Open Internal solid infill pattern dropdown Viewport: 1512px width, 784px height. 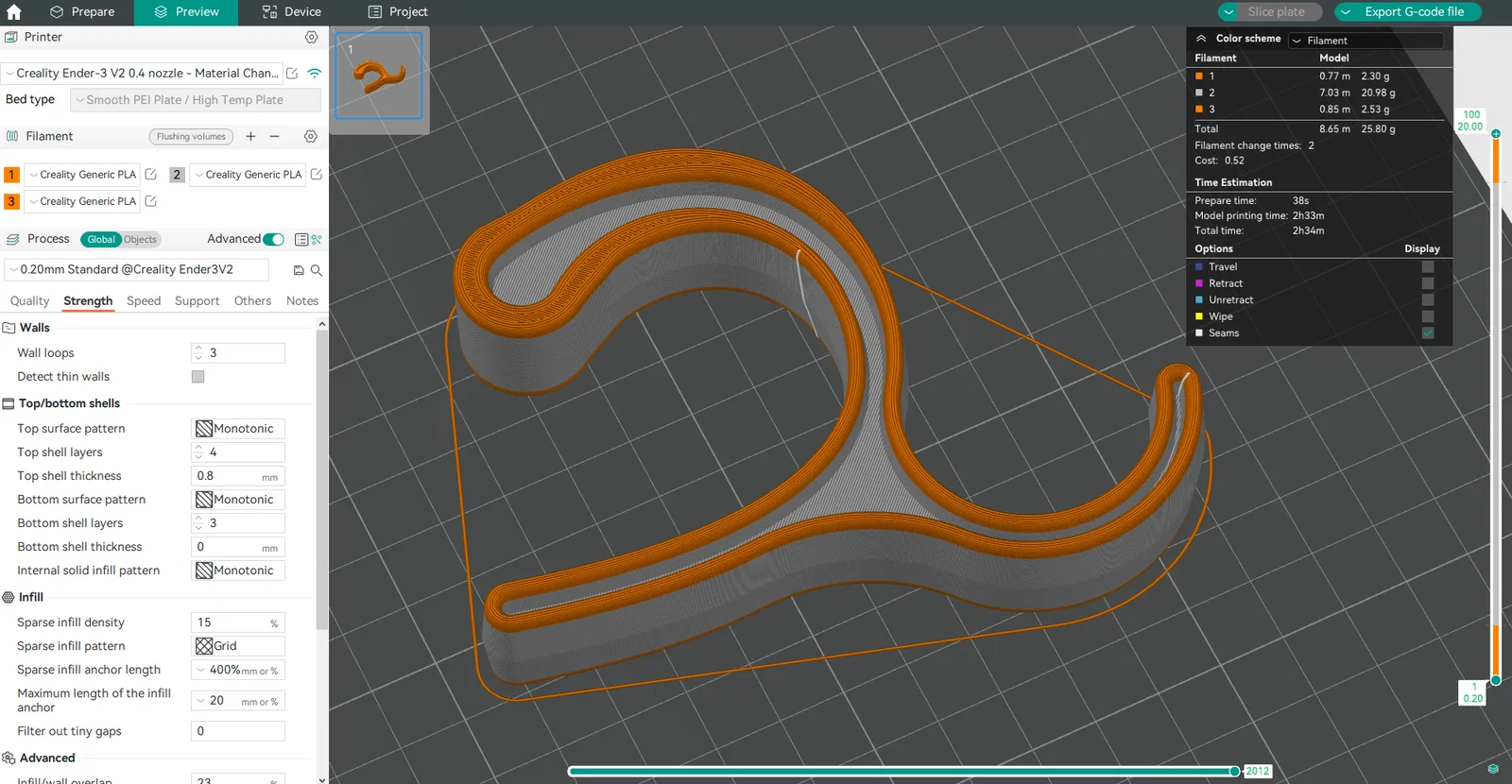point(238,570)
